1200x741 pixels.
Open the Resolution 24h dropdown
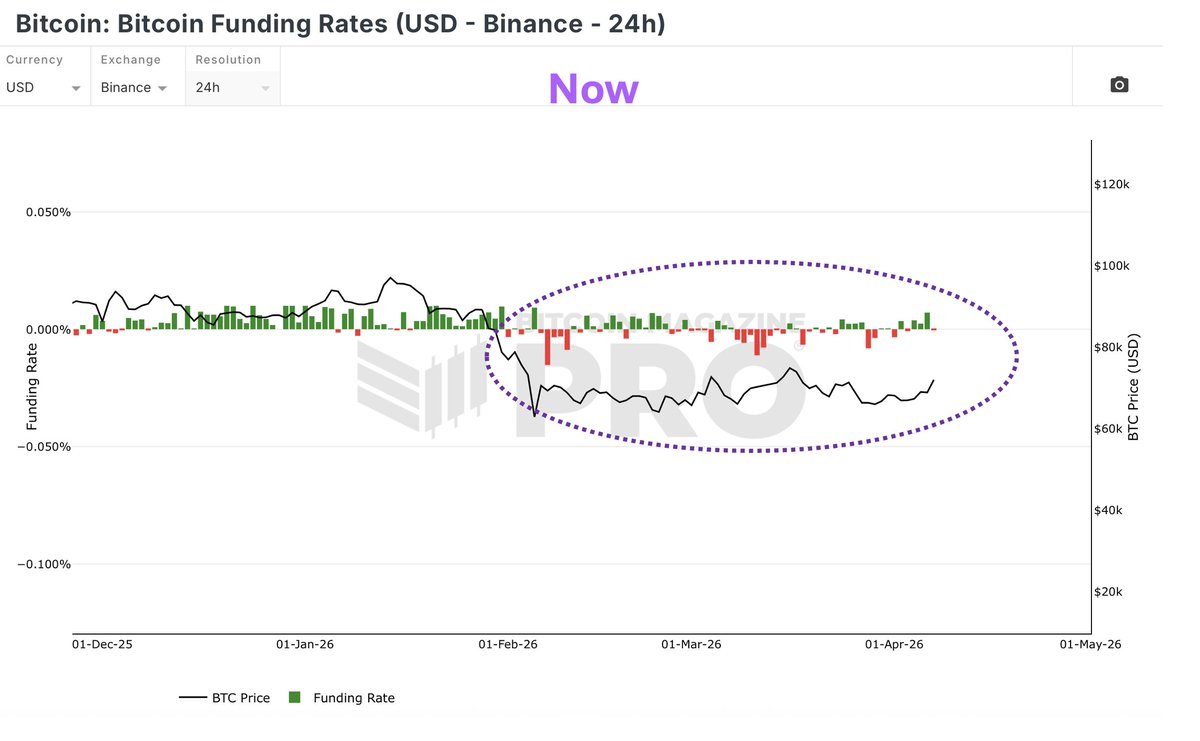233,87
